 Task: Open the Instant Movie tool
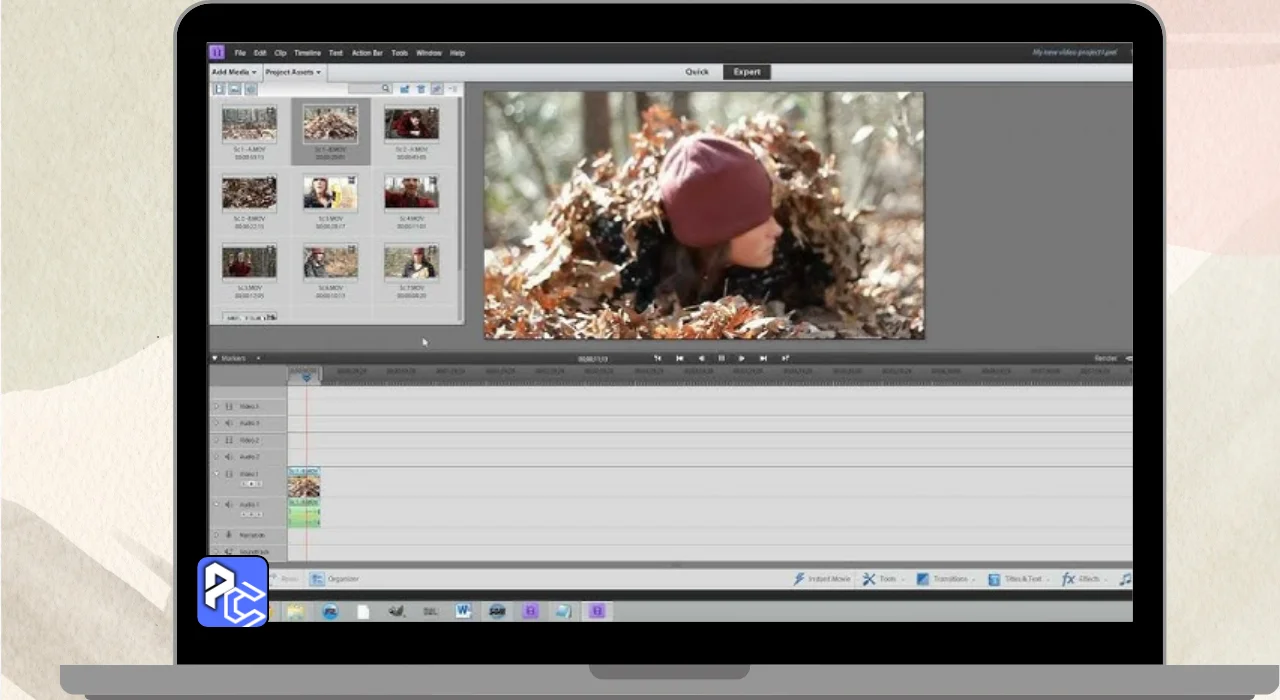800,579
